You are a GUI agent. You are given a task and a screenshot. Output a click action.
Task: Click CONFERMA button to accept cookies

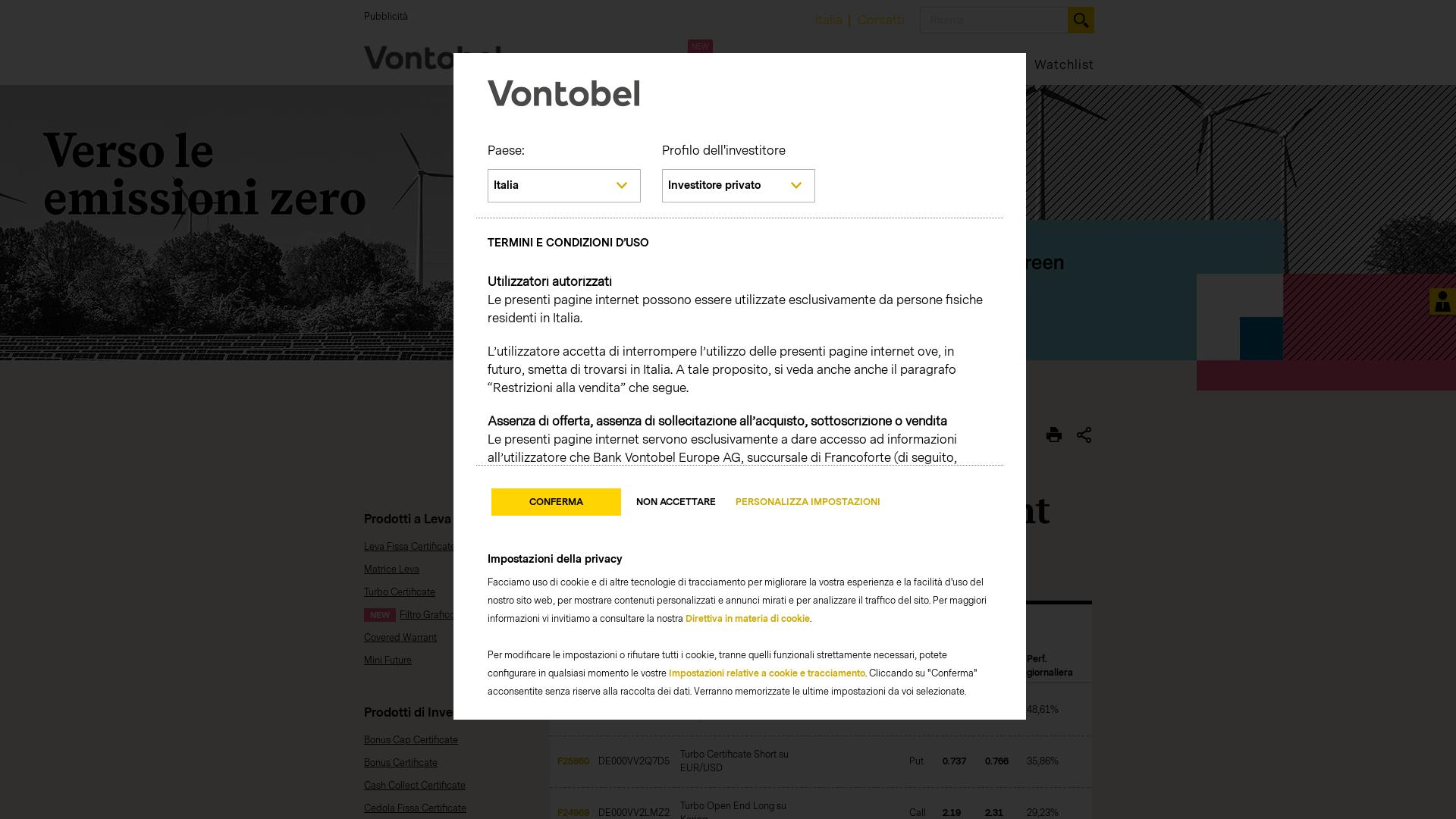(x=556, y=502)
